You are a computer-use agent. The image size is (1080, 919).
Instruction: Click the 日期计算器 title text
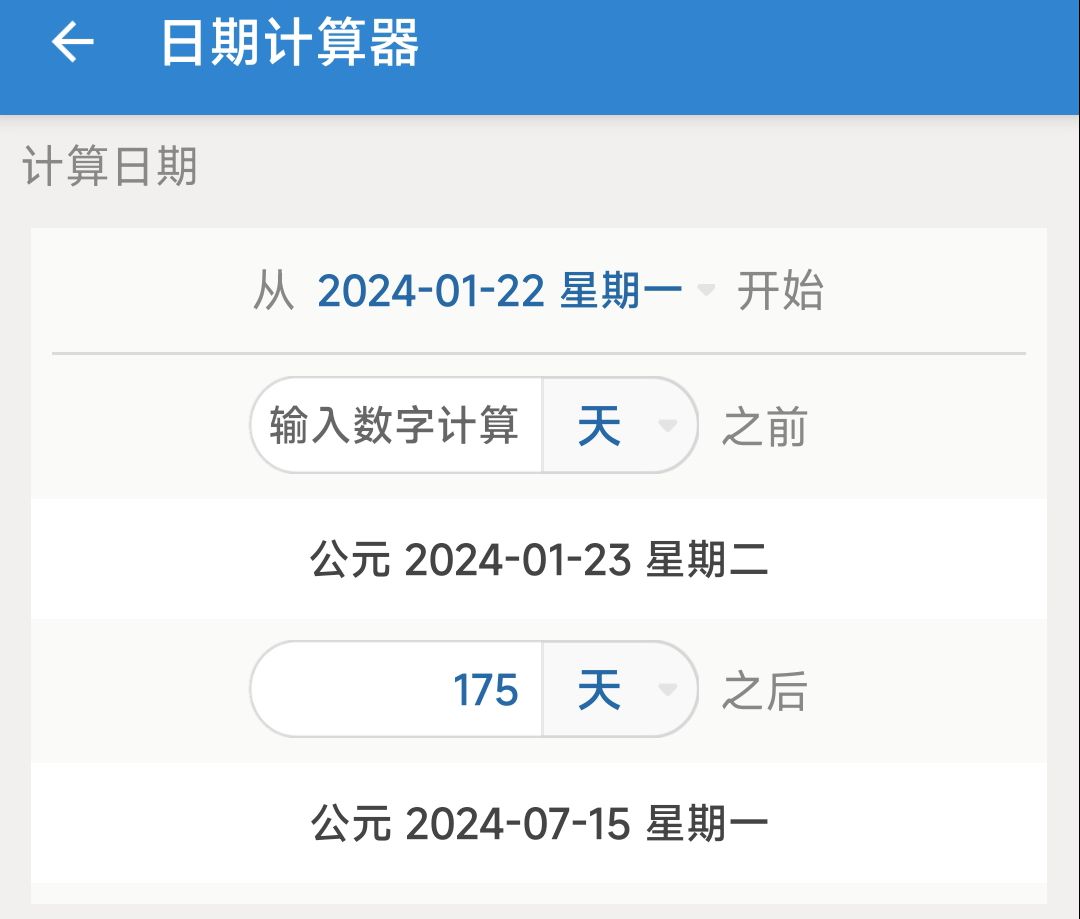click(289, 43)
